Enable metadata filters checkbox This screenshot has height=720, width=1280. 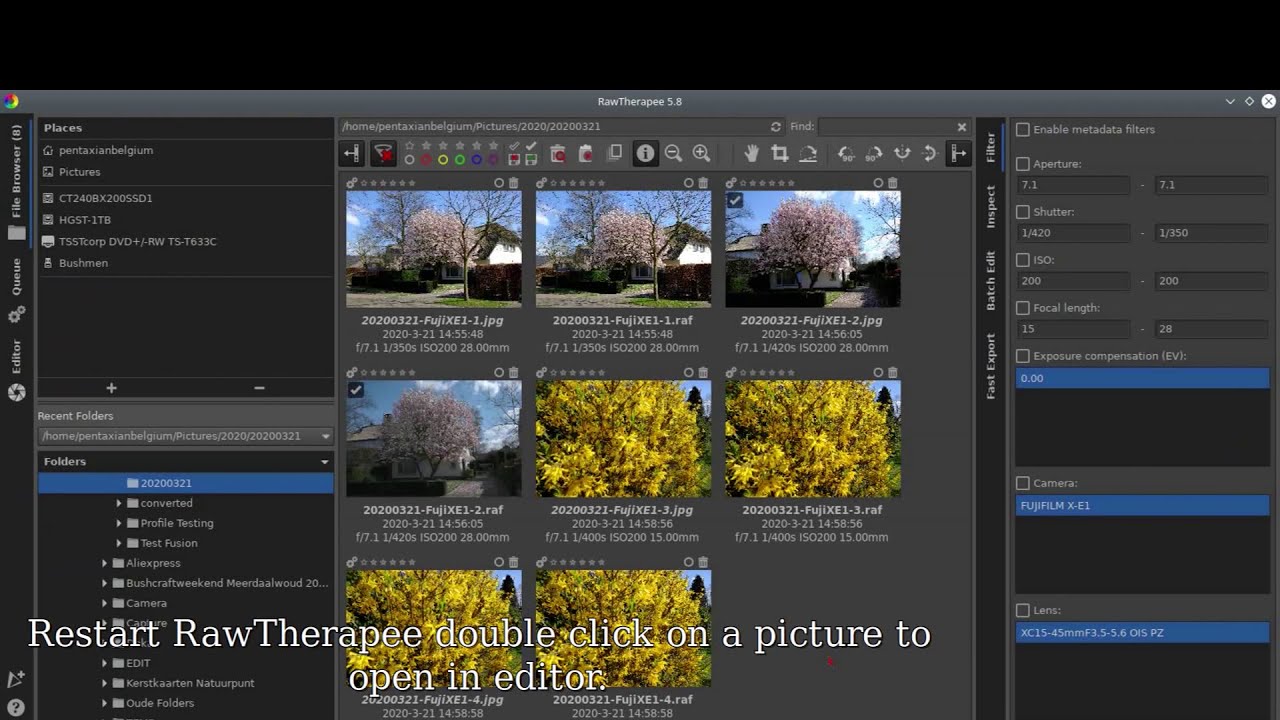click(1023, 129)
